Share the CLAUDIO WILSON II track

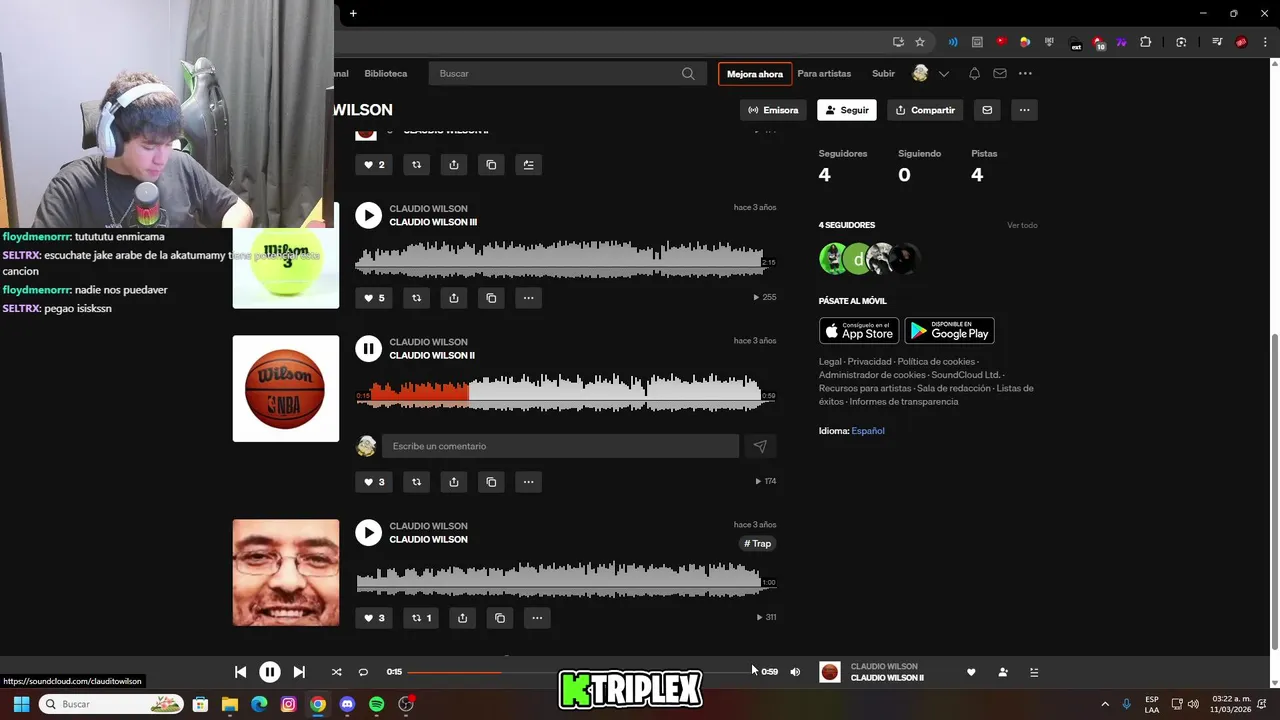pos(454,481)
